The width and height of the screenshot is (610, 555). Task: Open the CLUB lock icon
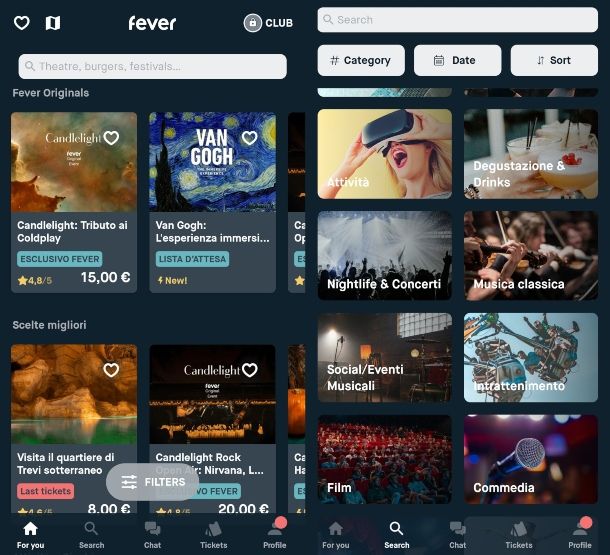tap(253, 23)
